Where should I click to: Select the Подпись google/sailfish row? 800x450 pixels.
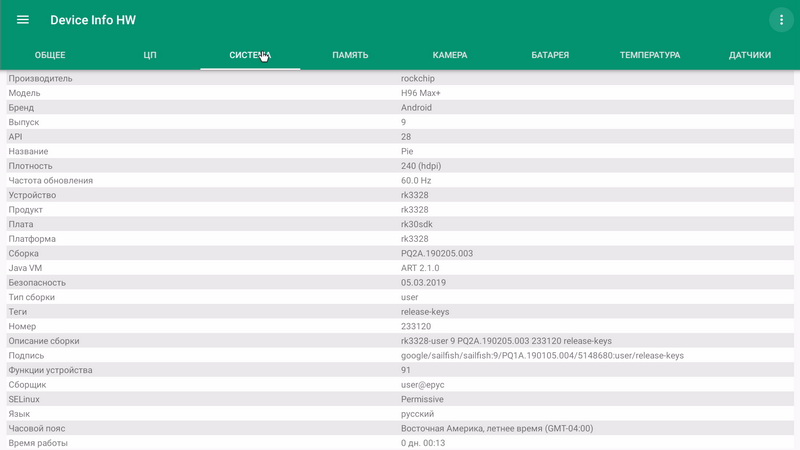pyautogui.click(x=400, y=356)
